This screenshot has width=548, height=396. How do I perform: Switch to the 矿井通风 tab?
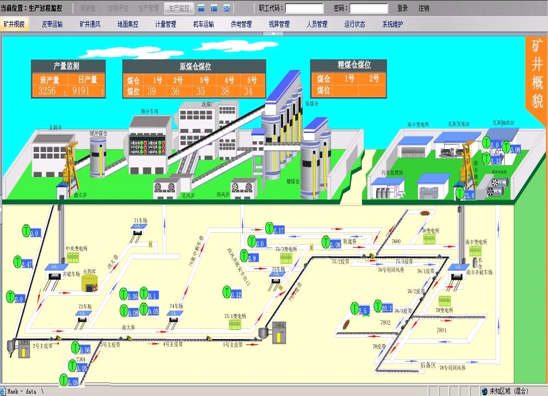click(x=90, y=24)
